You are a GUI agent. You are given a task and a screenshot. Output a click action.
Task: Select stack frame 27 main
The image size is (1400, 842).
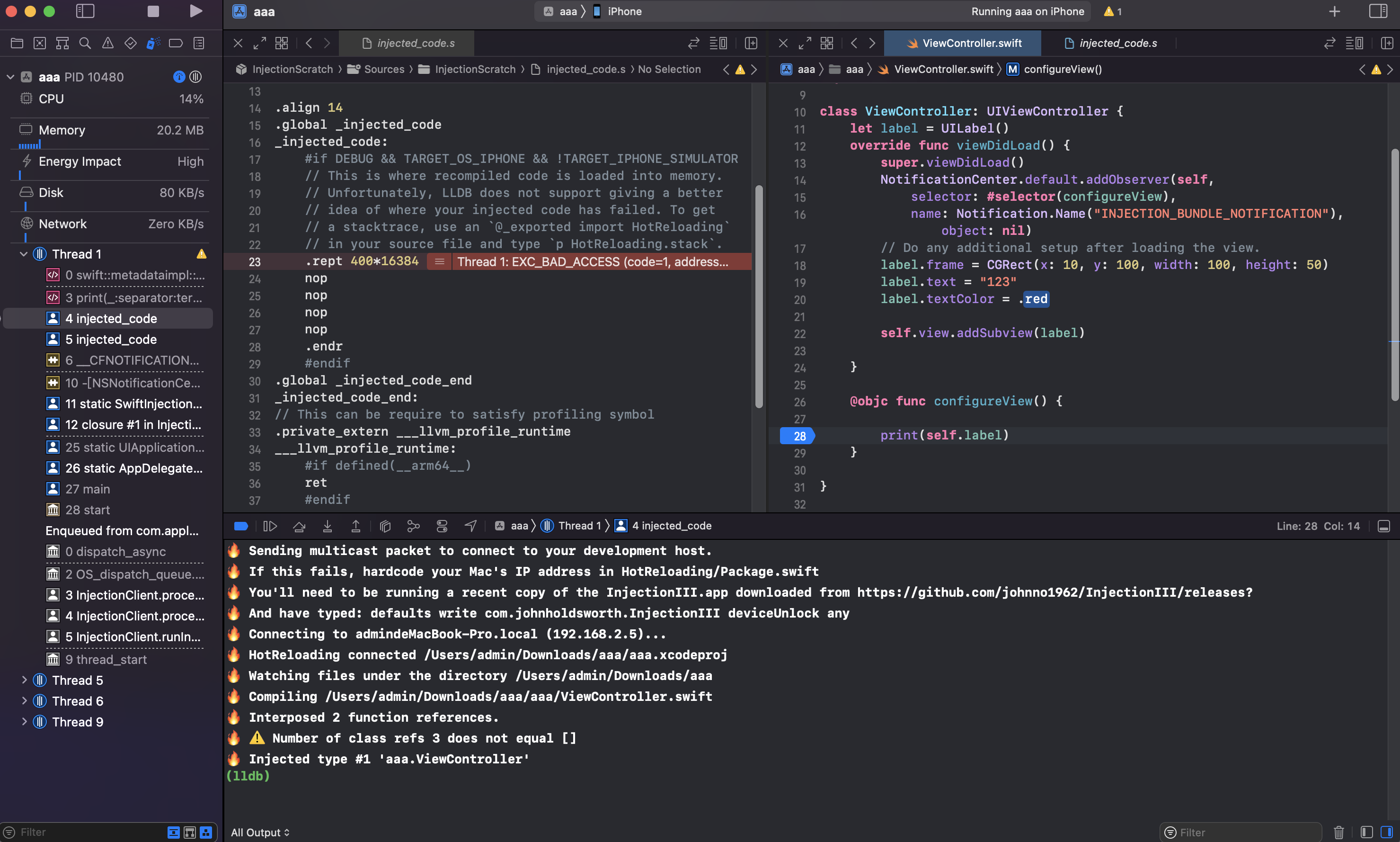[x=88, y=489]
